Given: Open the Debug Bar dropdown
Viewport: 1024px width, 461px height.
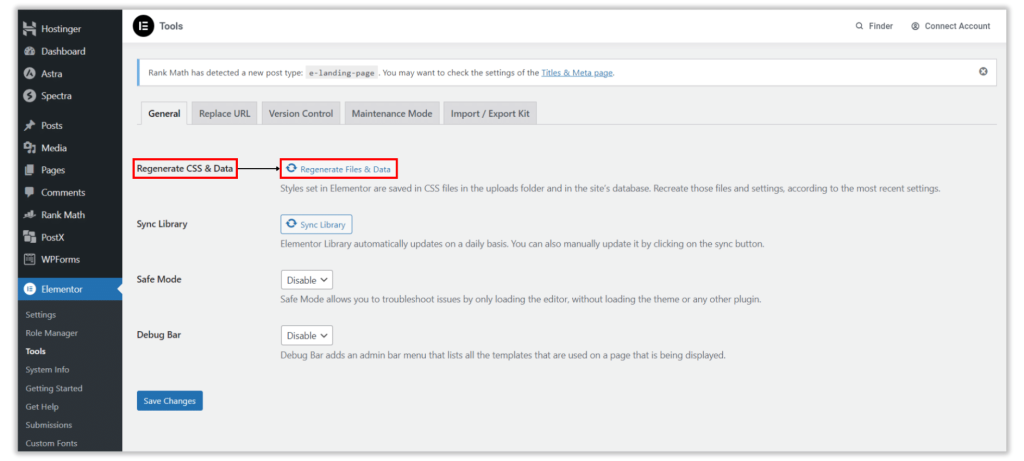Looking at the screenshot, I should (x=306, y=336).
